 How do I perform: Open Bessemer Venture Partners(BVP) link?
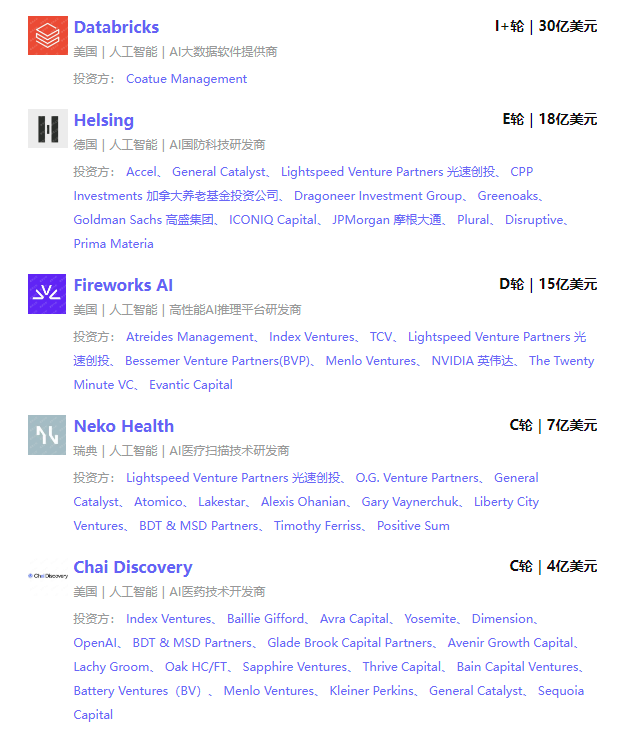(217, 361)
